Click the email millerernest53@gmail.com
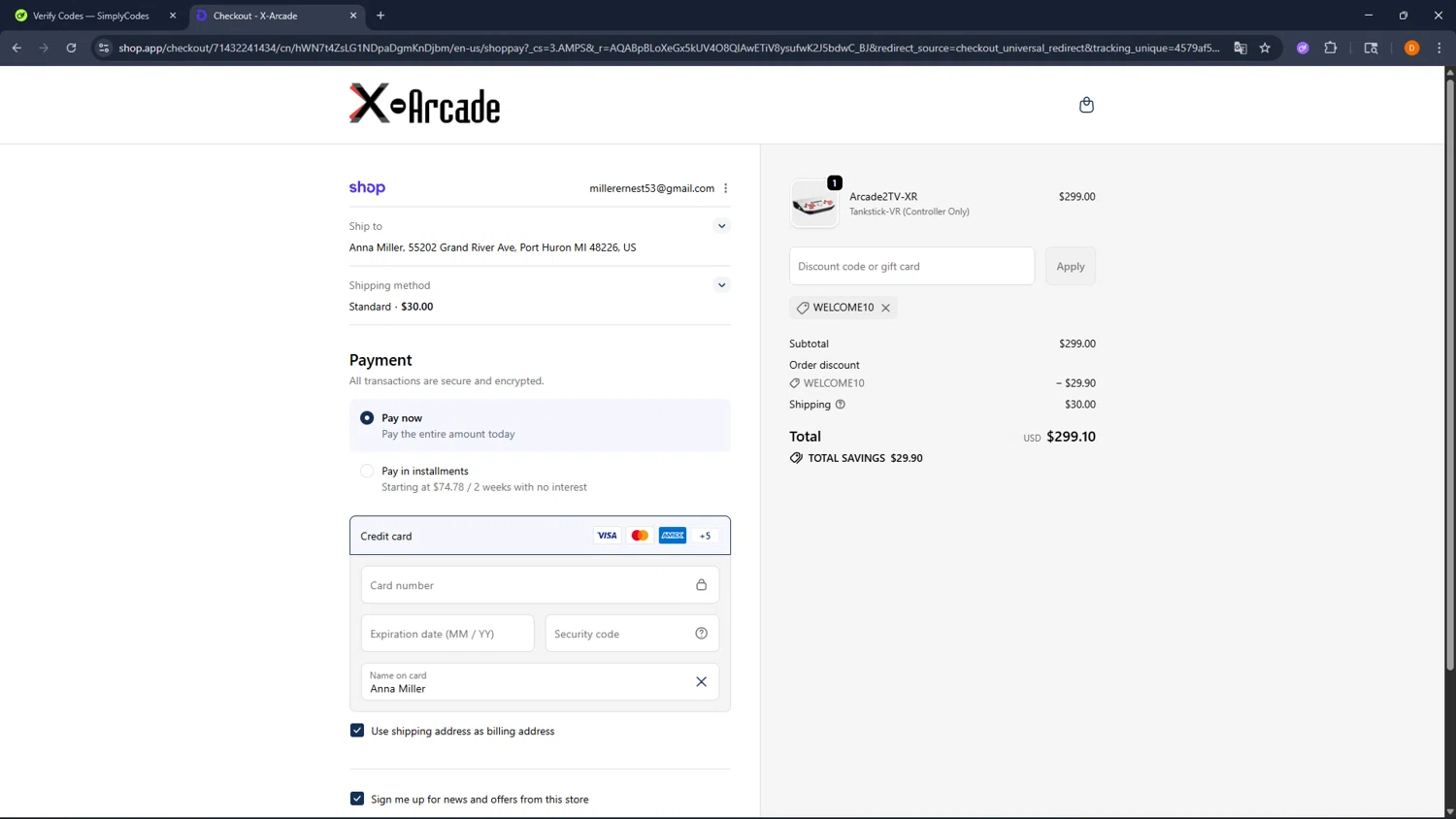 coord(651,188)
